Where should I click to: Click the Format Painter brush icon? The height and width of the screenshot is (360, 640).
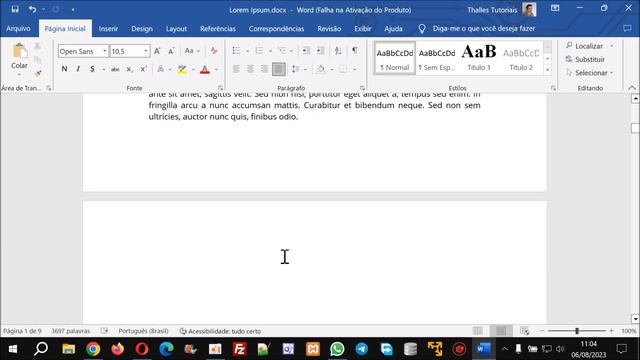tap(38, 73)
